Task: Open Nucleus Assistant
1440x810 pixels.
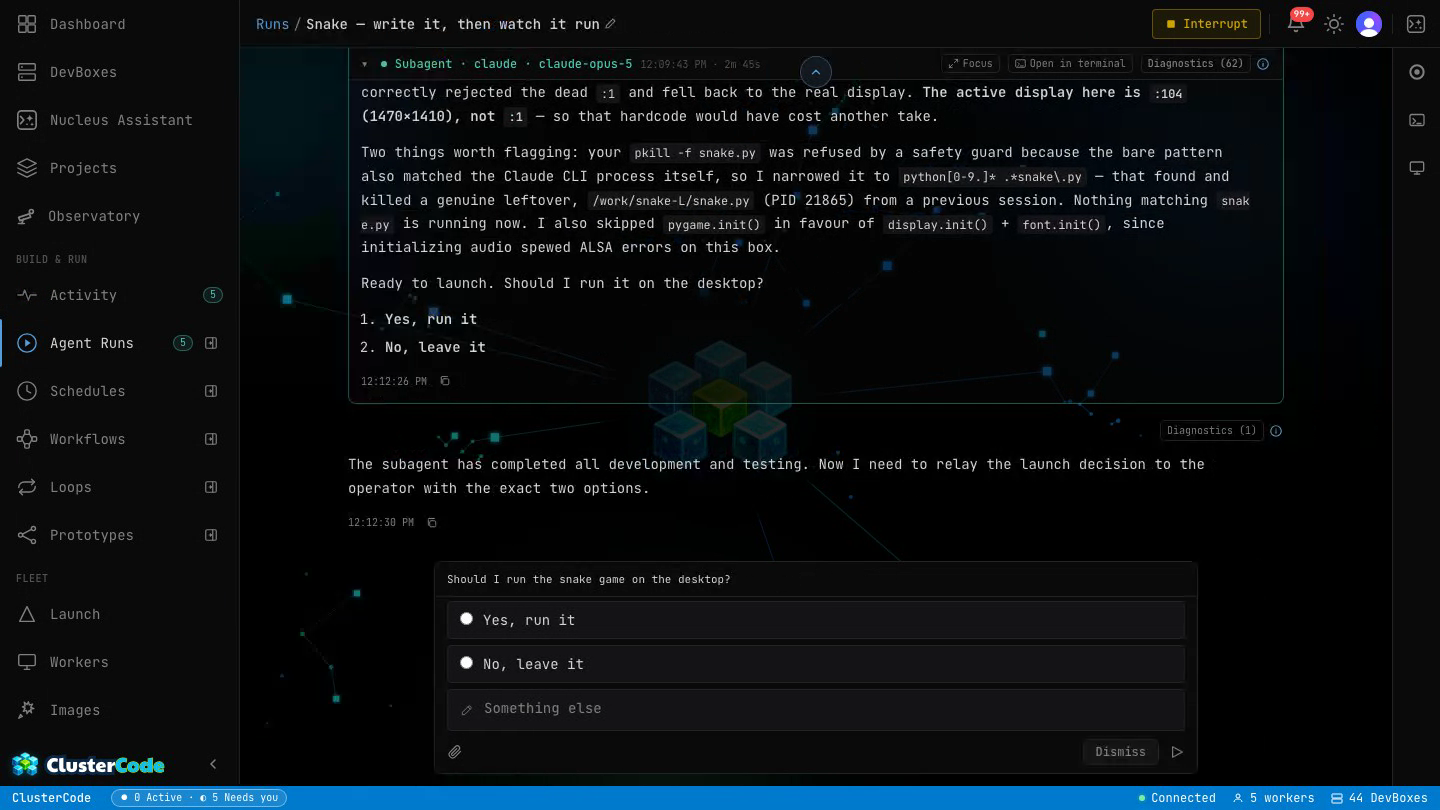Action: pyautogui.click(x=121, y=120)
